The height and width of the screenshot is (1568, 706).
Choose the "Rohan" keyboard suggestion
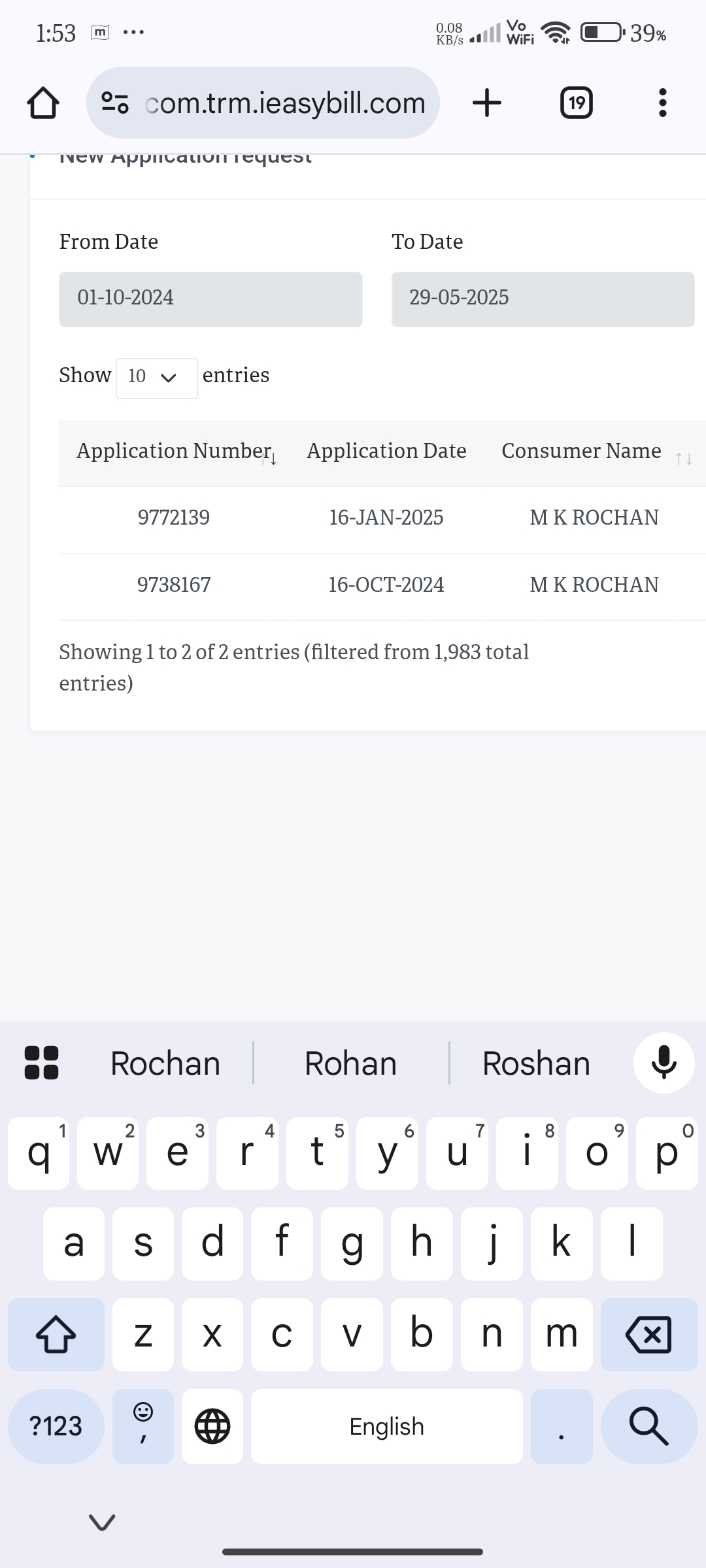(x=351, y=1063)
